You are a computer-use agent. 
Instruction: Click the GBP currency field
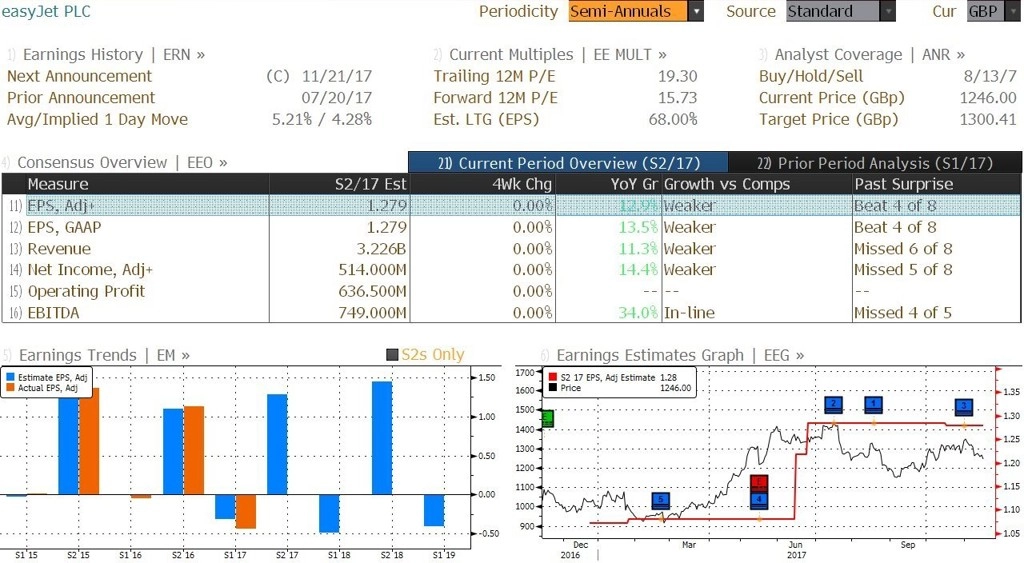click(985, 11)
